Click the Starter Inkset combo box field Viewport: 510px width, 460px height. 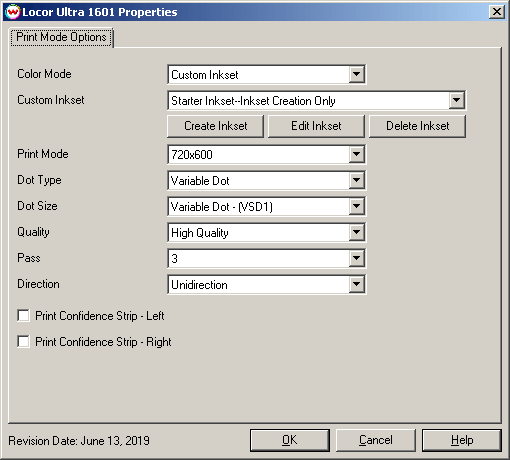[x=309, y=100]
